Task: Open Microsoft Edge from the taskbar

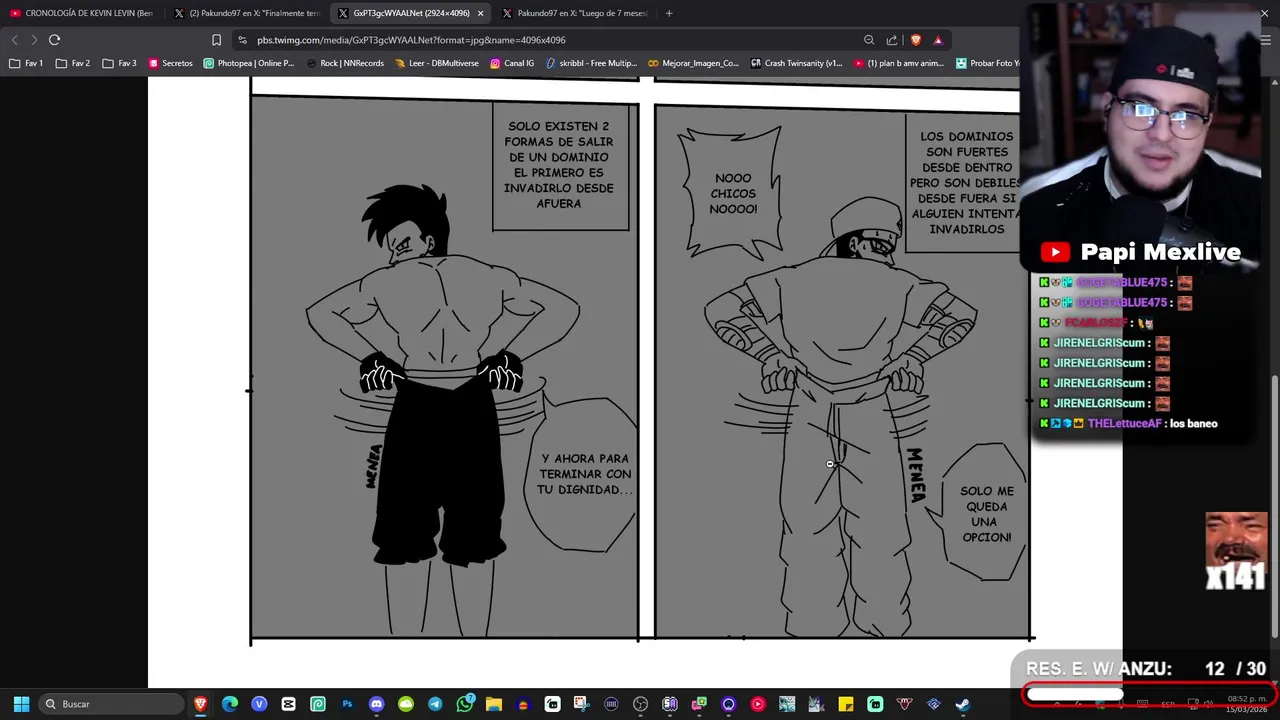Action: click(230, 704)
